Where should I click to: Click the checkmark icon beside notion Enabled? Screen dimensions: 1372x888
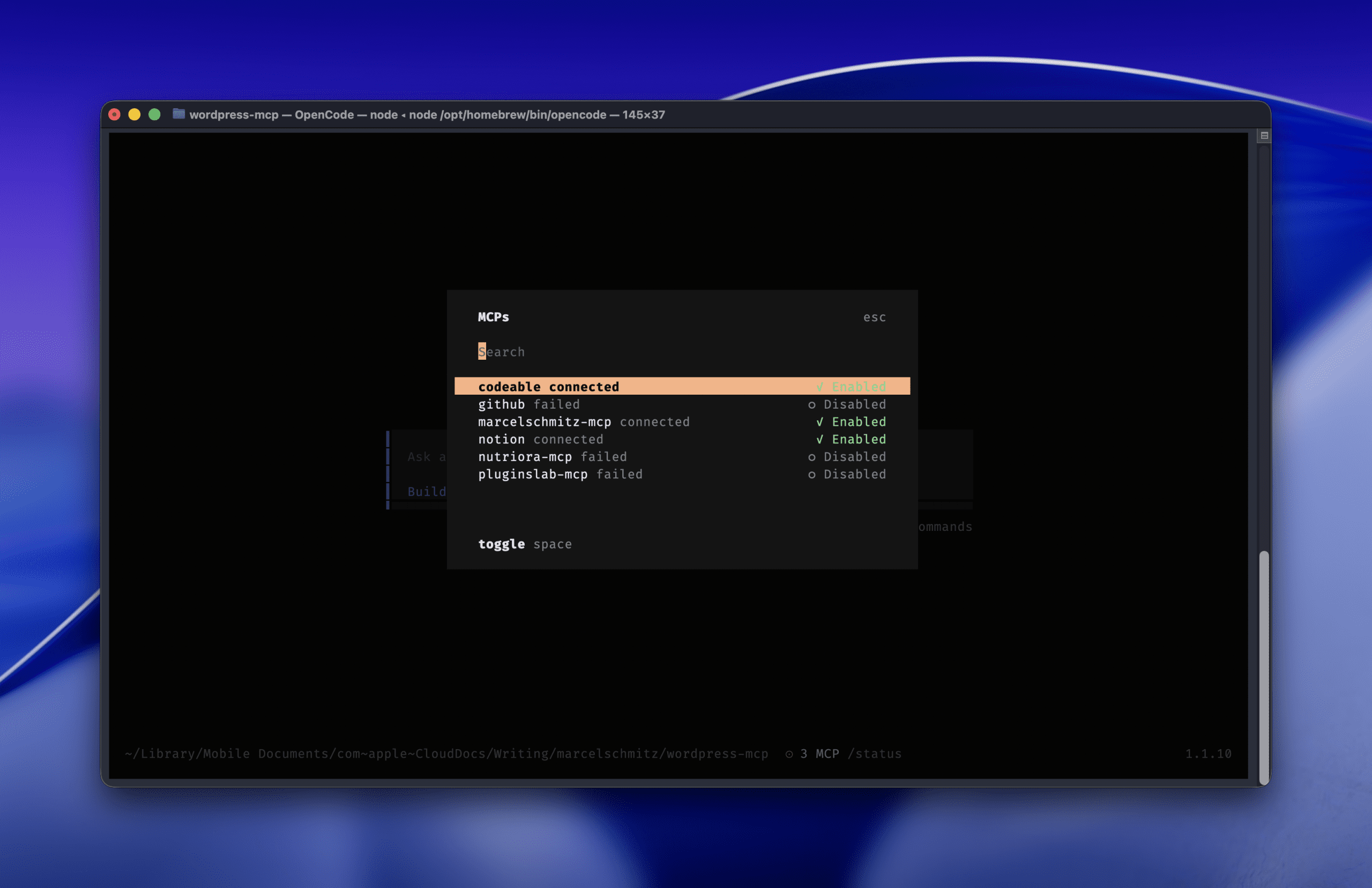(819, 439)
